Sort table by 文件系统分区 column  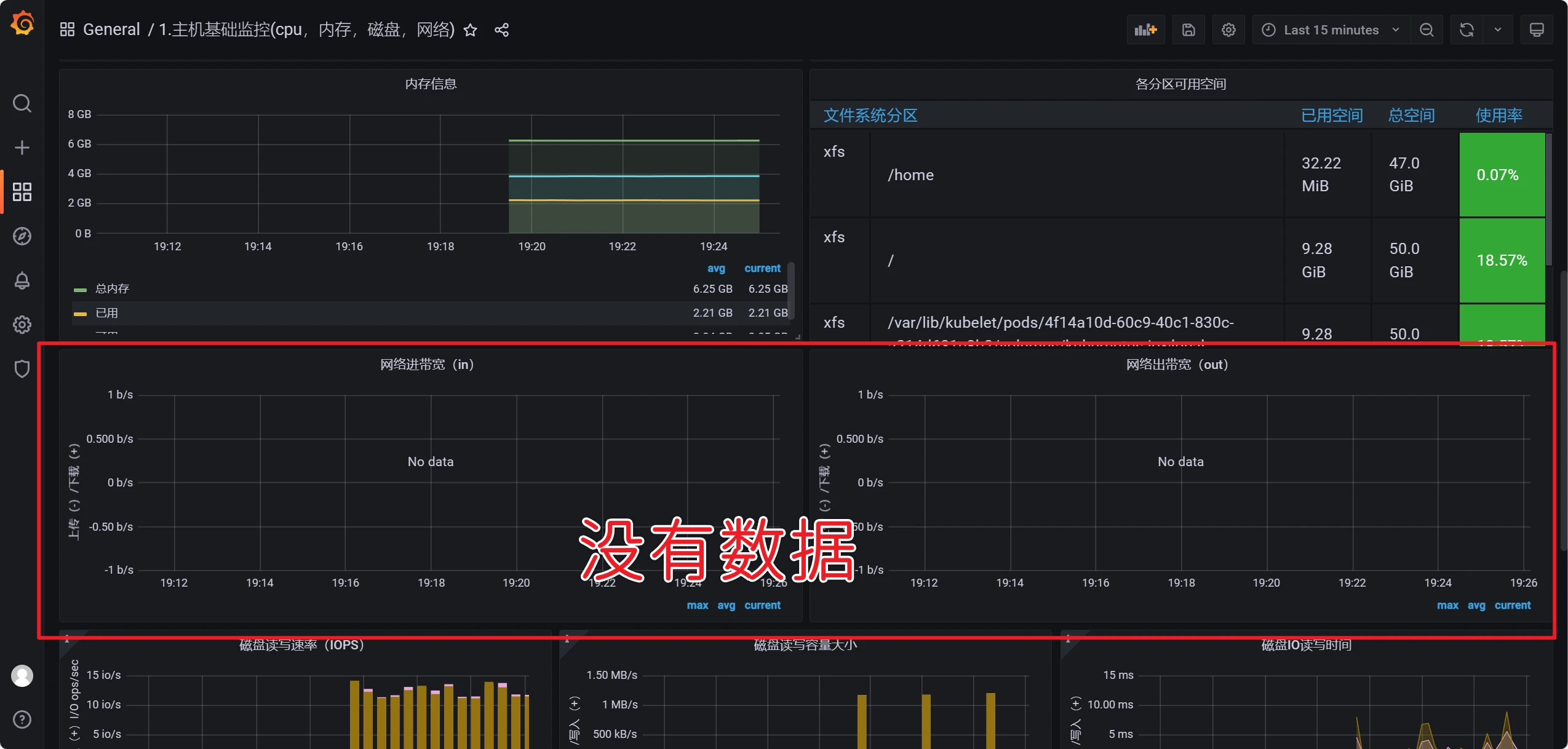pyautogui.click(x=870, y=115)
